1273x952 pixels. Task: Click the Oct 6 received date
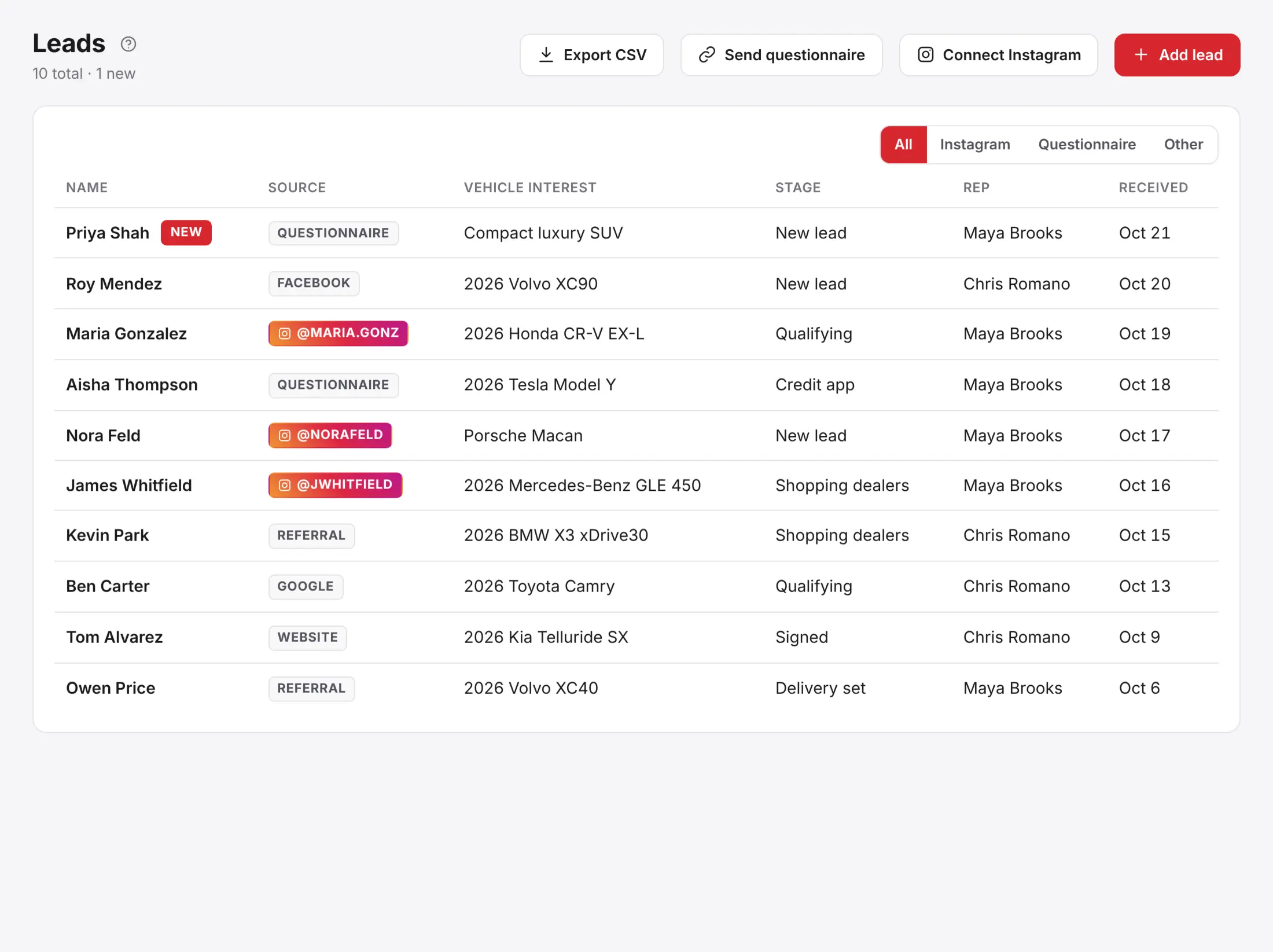[x=1139, y=688]
